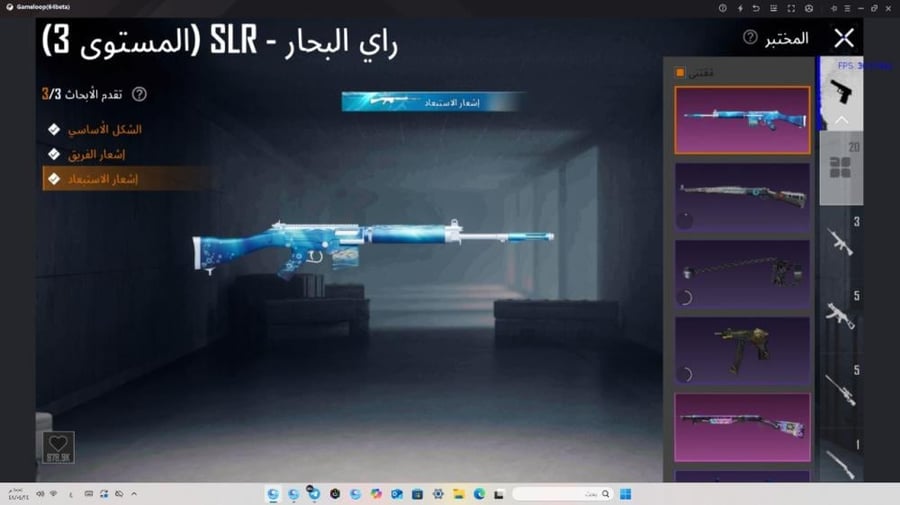
Task: Open shotgun category with 1 item
Action: tap(841, 462)
